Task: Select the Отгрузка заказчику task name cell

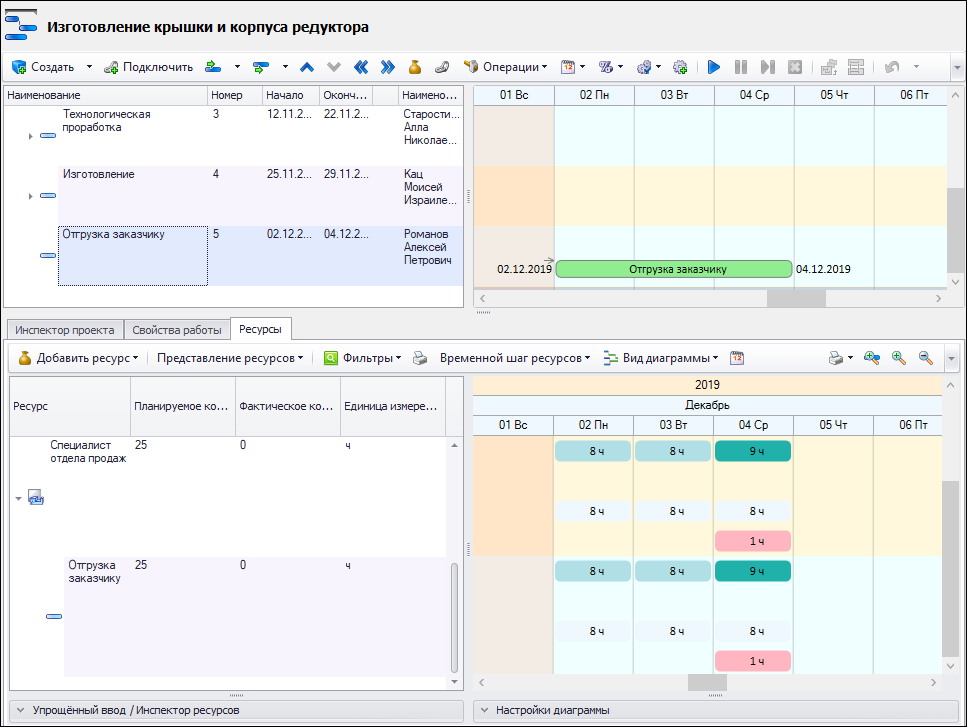Action: (133, 256)
